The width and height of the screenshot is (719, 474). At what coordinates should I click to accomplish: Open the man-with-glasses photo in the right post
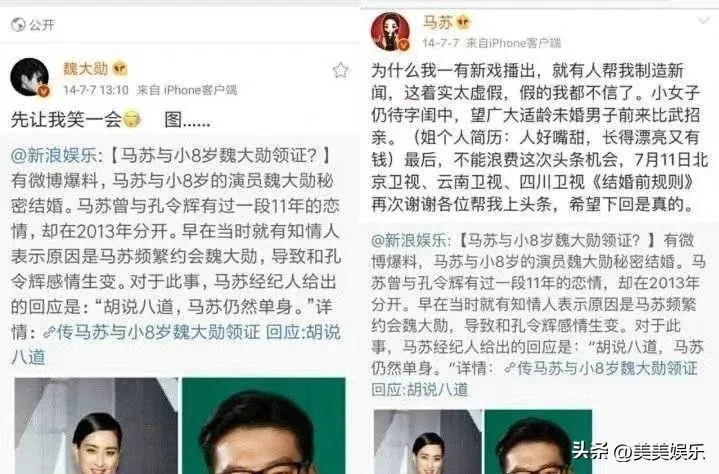pyautogui.click(x=538, y=442)
